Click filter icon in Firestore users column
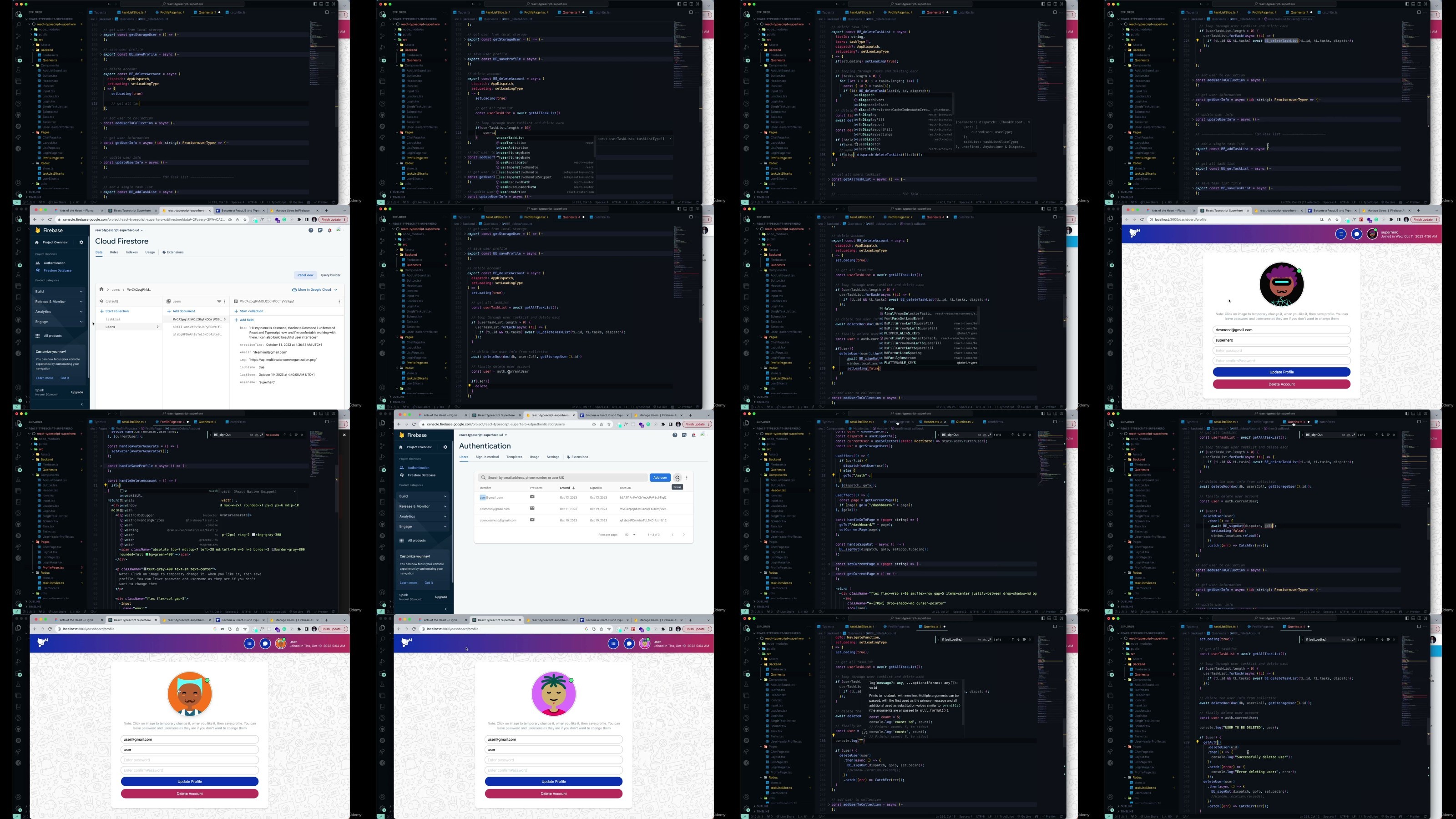The width and height of the screenshot is (1456, 819). (219, 301)
